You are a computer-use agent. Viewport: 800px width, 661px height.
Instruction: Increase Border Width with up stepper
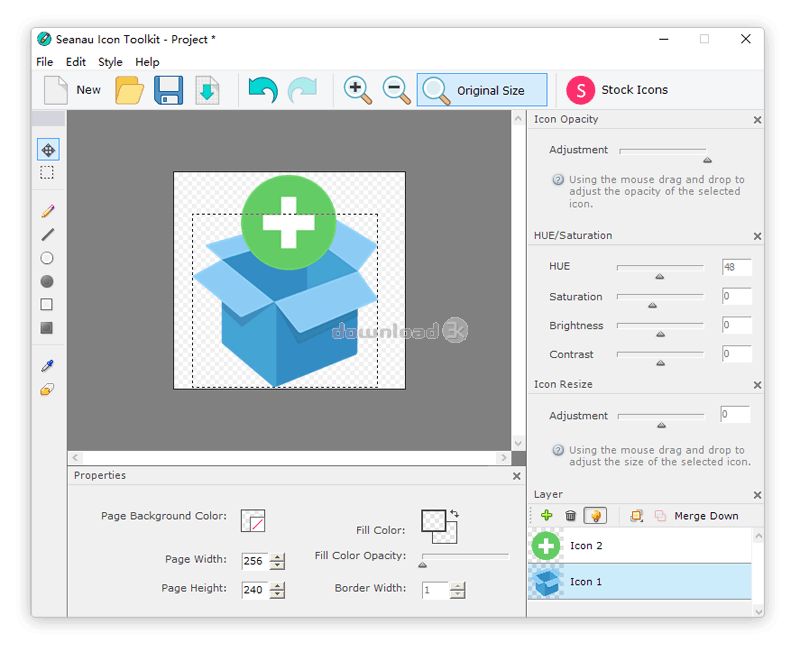pos(458,586)
